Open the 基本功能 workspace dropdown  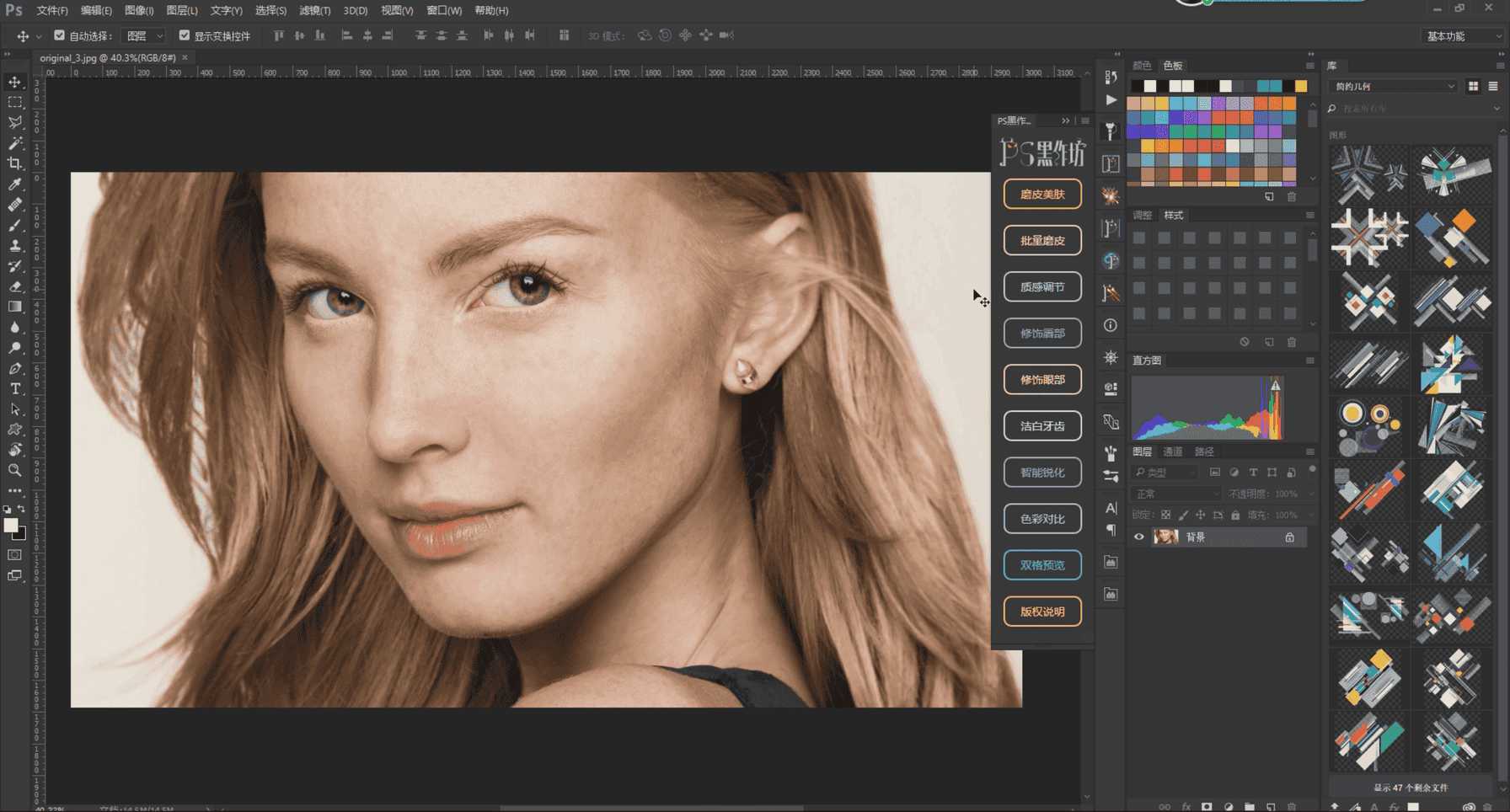point(1463,35)
